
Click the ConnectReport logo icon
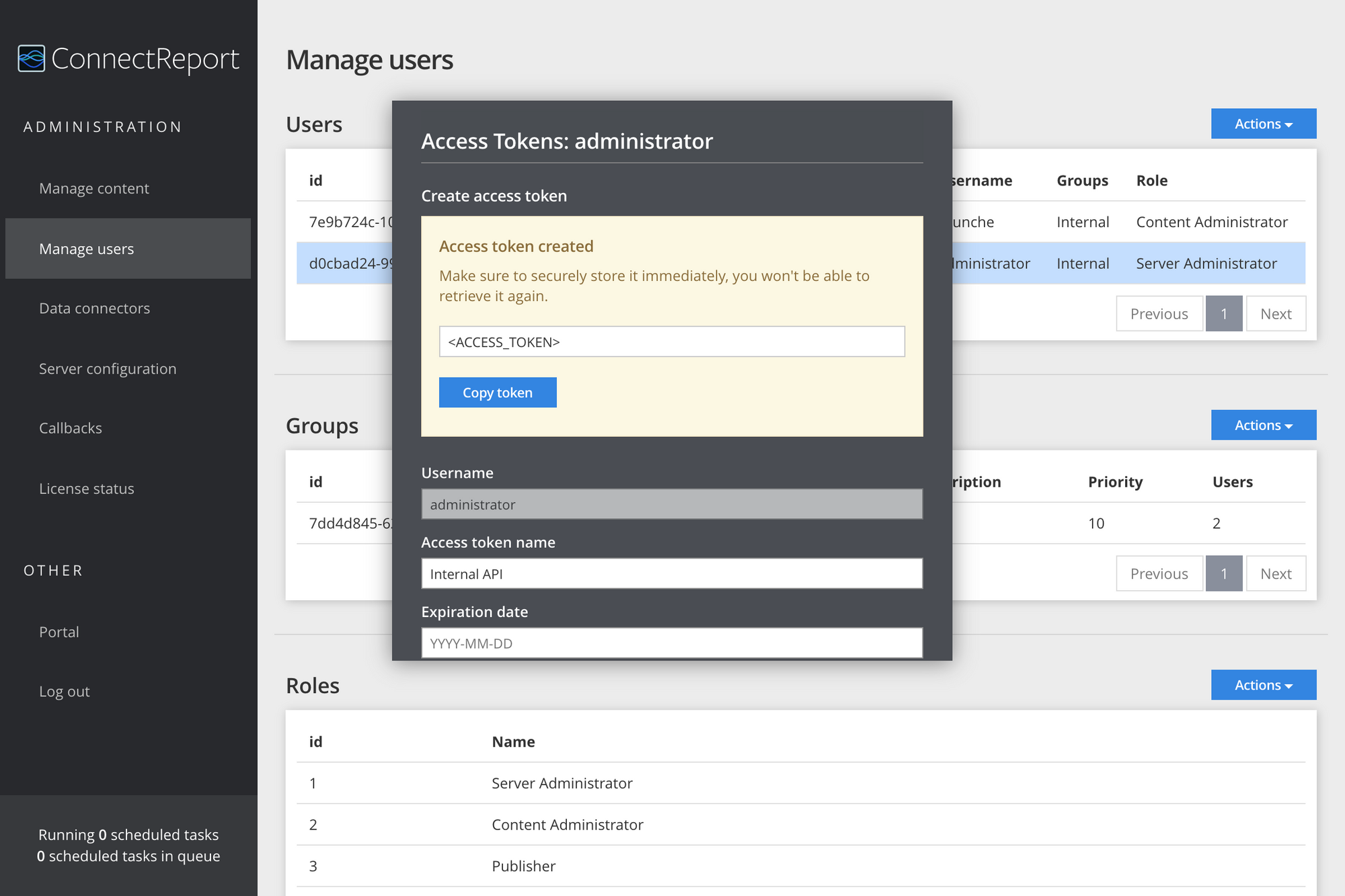[32, 58]
